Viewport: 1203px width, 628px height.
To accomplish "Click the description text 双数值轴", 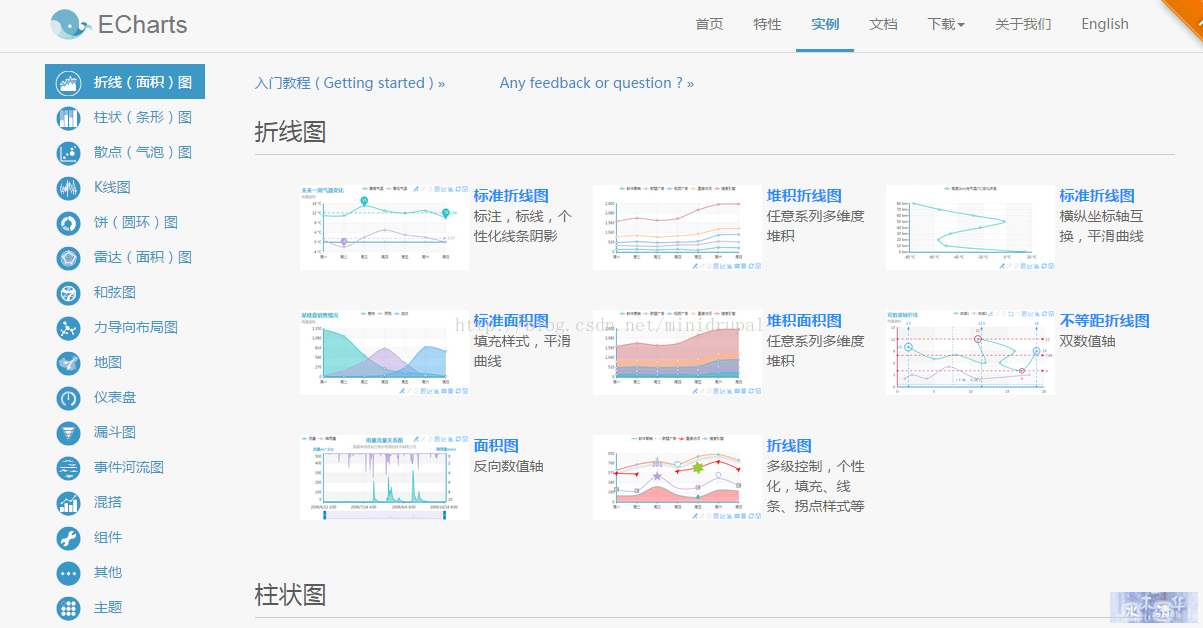I will tap(1088, 341).
